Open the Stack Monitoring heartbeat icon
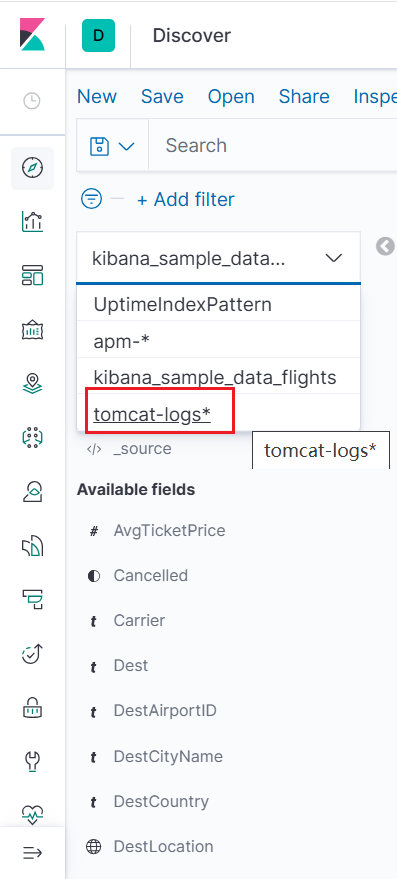397x879 pixels. tap(33, 813)
